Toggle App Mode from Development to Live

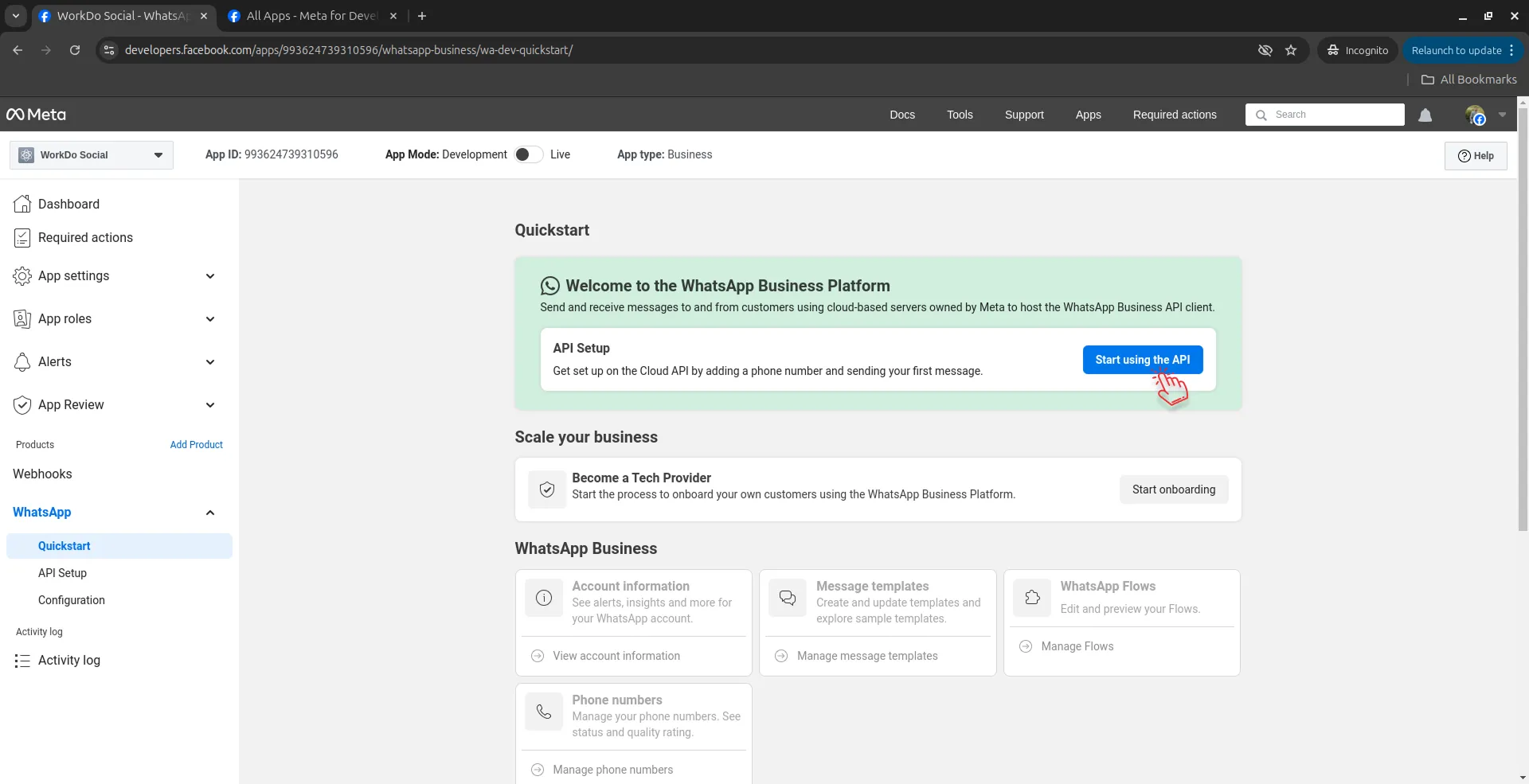[528, 154]
